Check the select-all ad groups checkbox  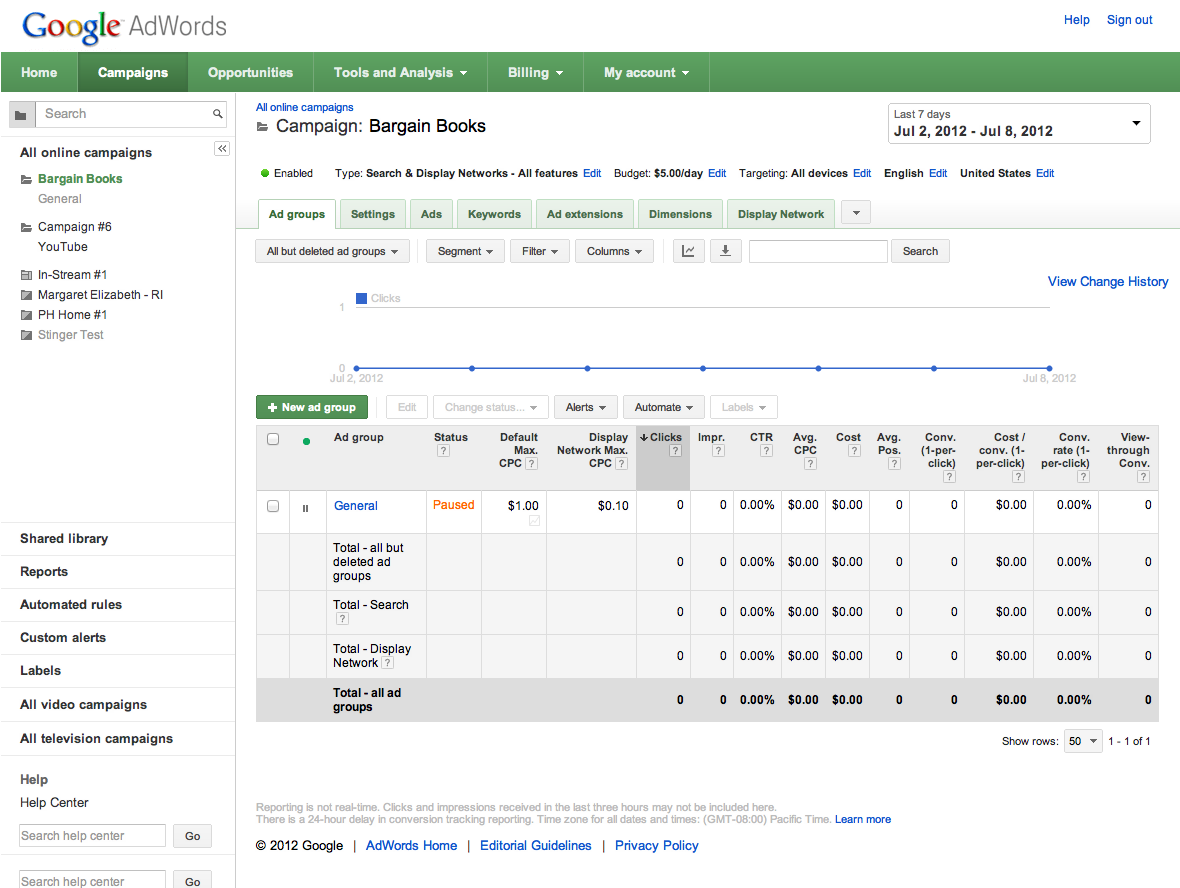(273, 438)
